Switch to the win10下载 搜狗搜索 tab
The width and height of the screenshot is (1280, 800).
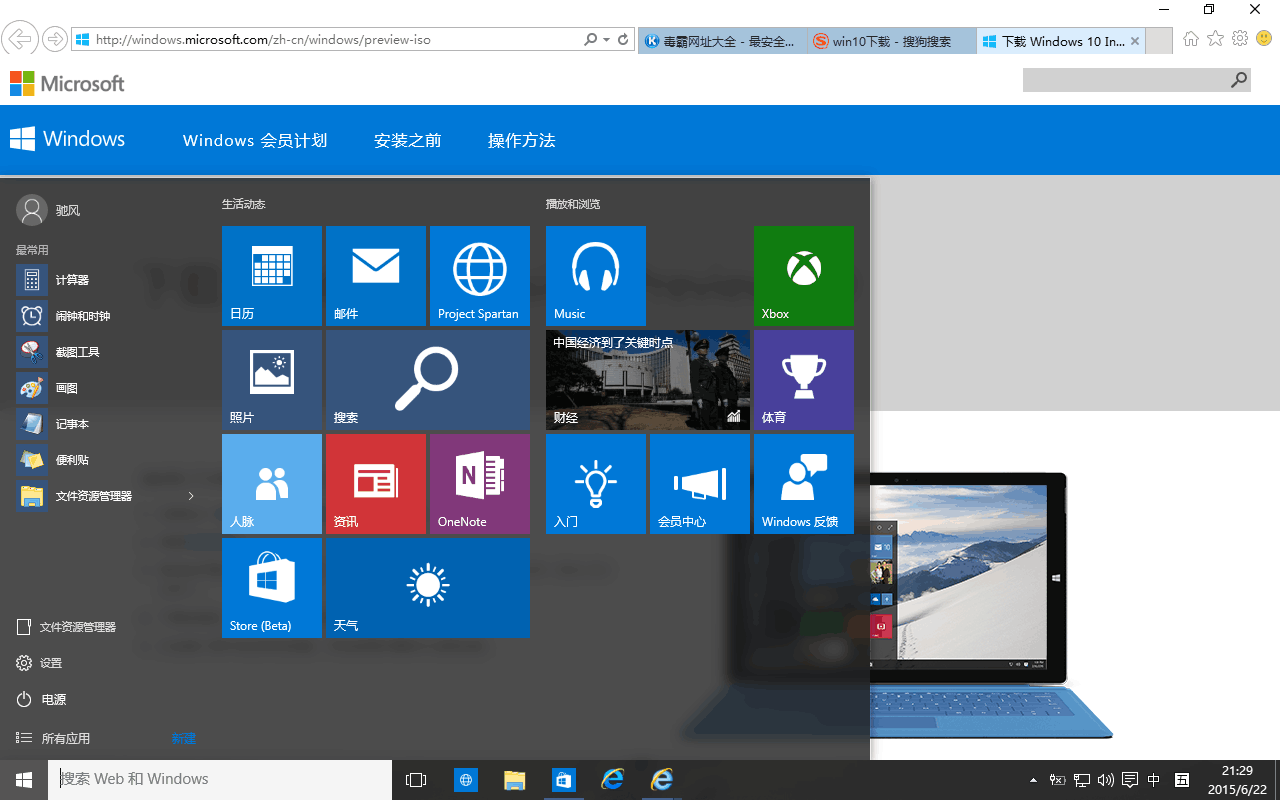892,41
